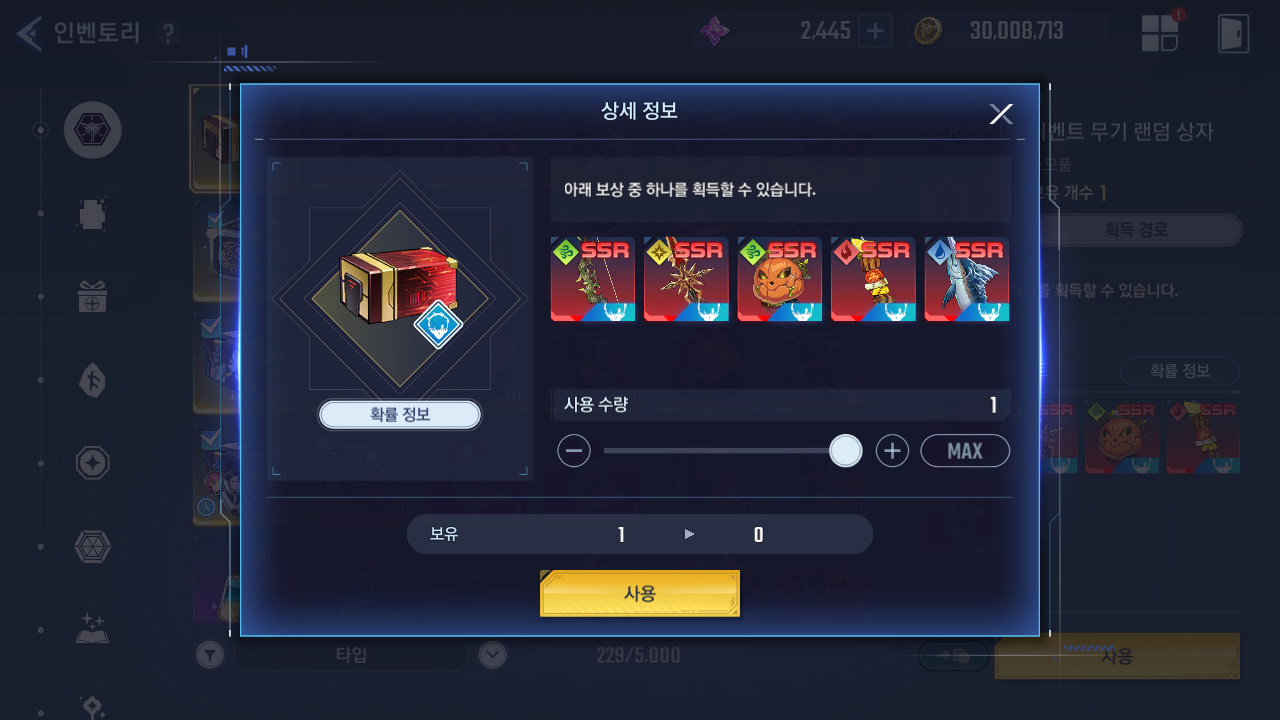Click the yellow 사용 button
The height and width of the screenshot is (720, 1280).
pos(640,593)
